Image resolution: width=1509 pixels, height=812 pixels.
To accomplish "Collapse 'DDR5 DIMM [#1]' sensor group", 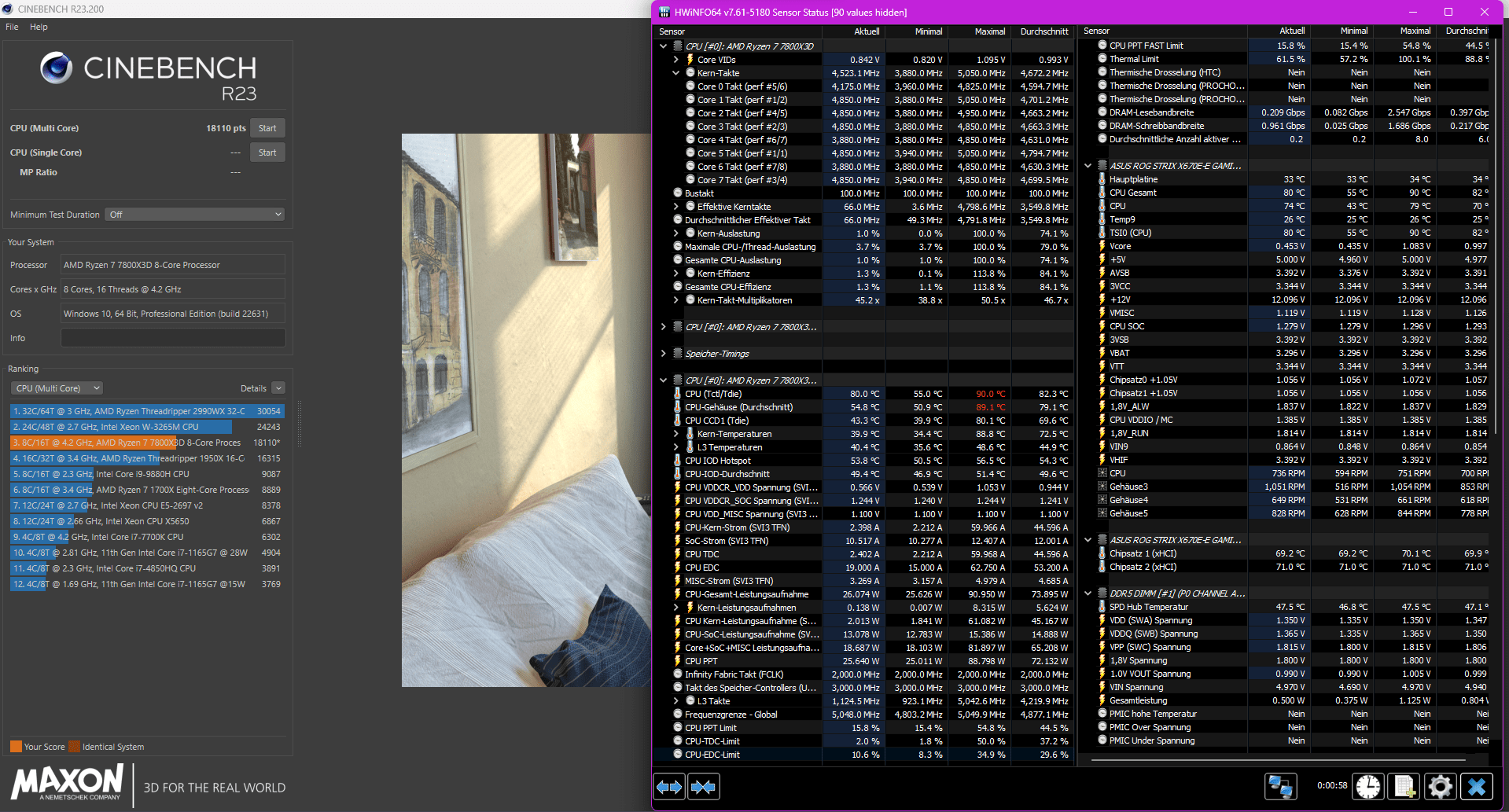I will click(x=1088, y=593).
